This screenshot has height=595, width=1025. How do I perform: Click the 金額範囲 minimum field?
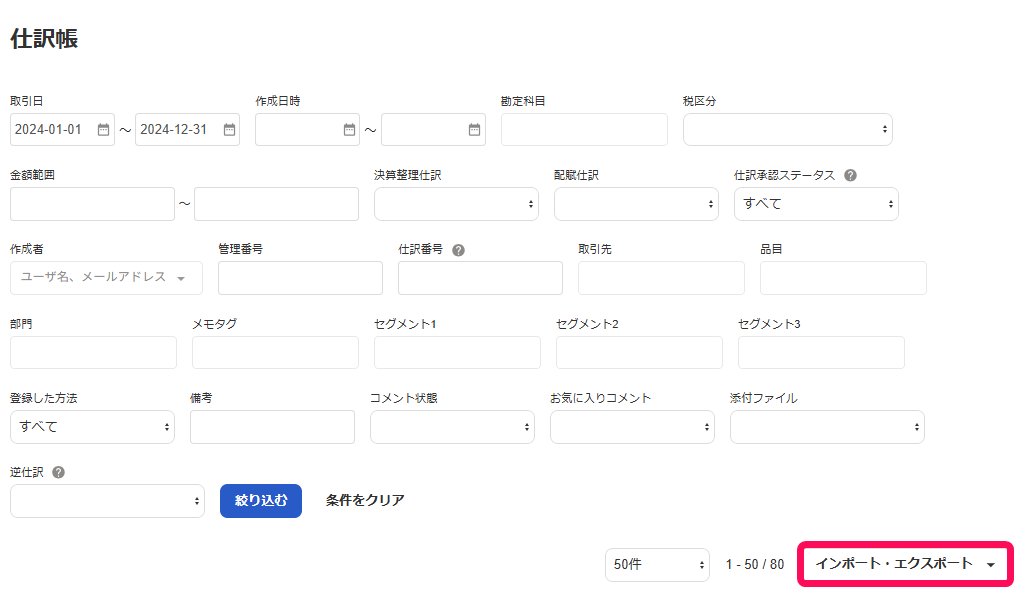tap(92, 204)
